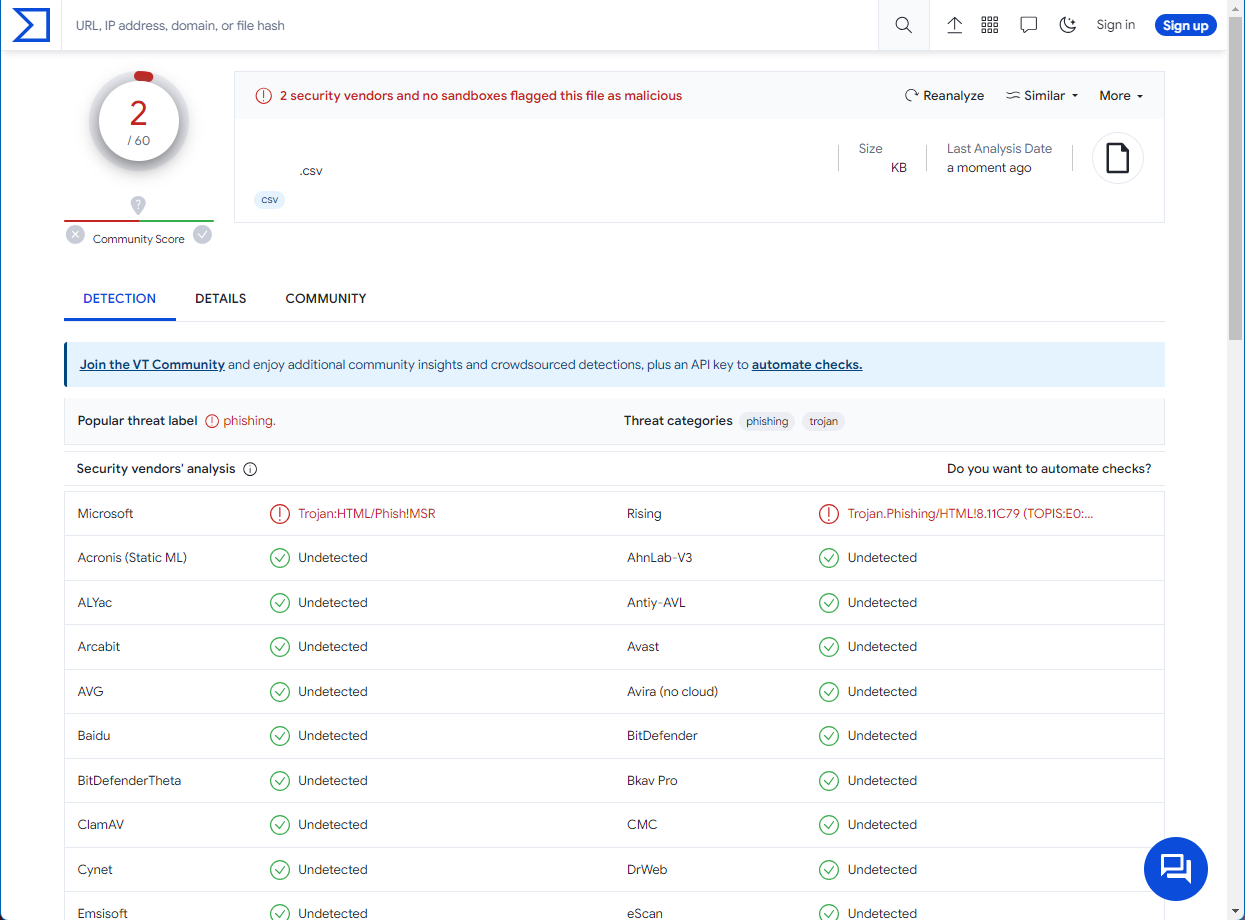Screen dimensions: 1245x920
Task: Click the AhnLab-V3 undetected check icon
Action: tap(829, 558)
